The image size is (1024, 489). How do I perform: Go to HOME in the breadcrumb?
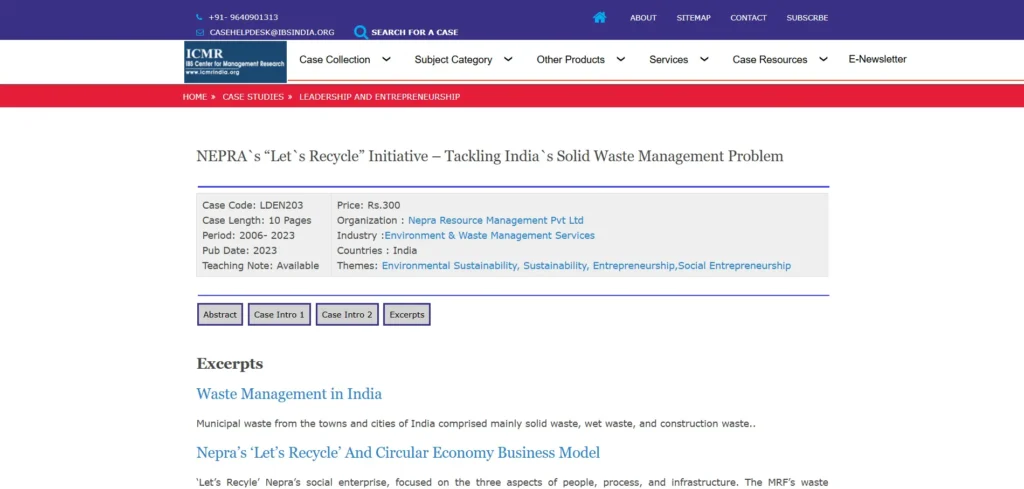click(195, 97)
